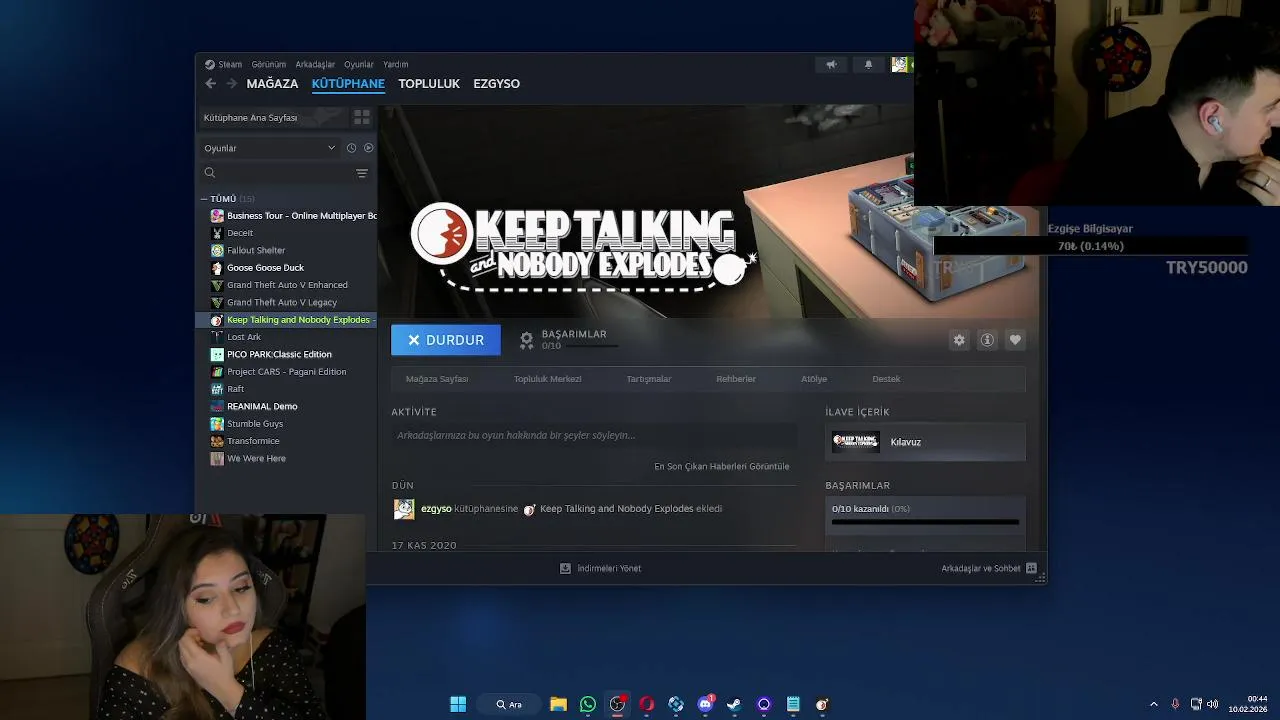The width and height of the screenshot is (1280, 720).
Task: Select Grand Theft Auto V Enhanced
Action: click(286, 285)
